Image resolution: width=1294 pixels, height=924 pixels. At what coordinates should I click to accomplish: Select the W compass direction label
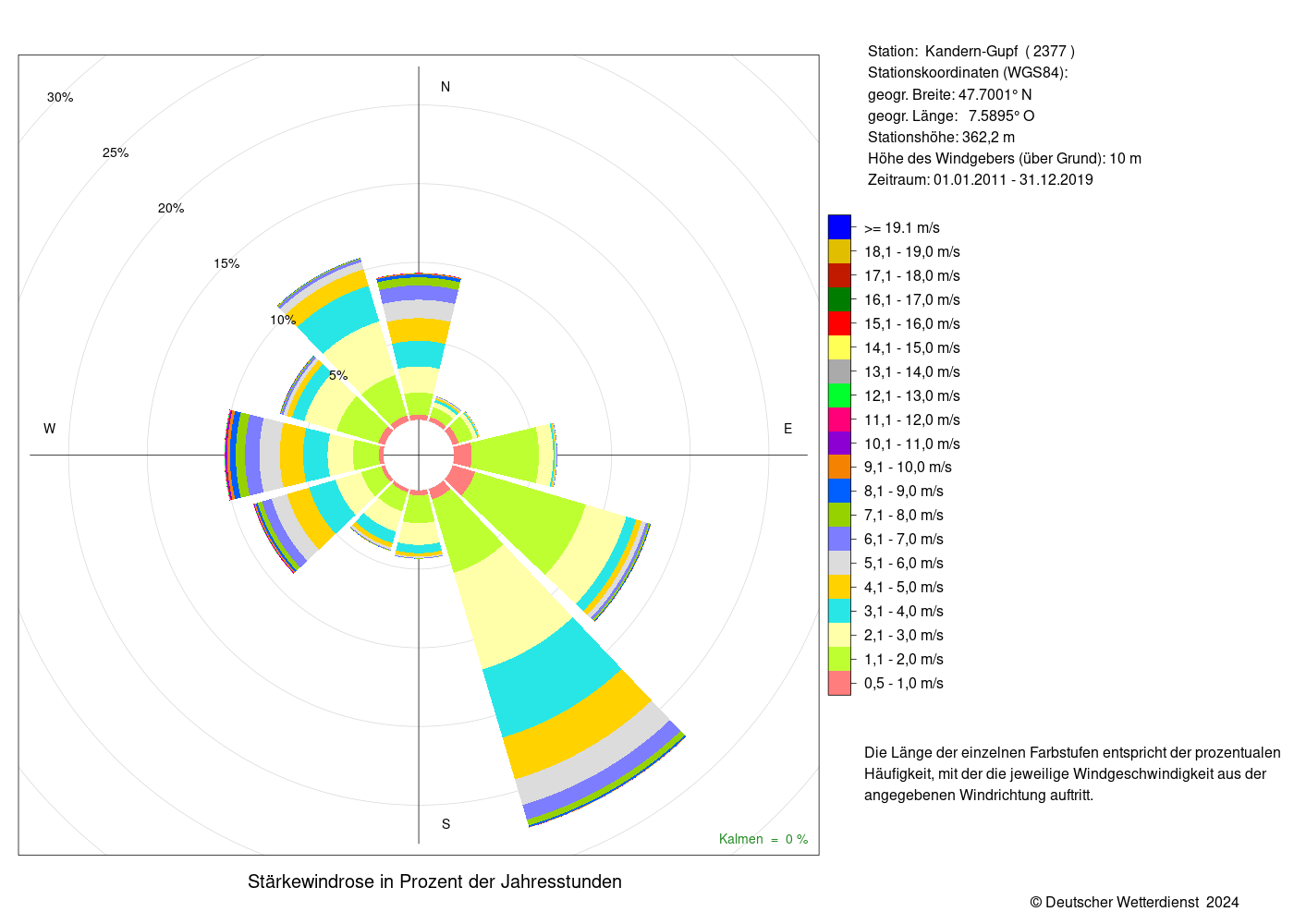(50, 429)
